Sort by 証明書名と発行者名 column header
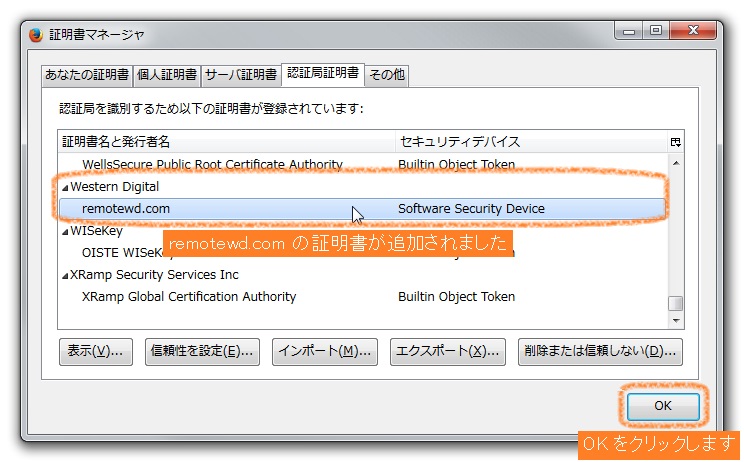This screenshot has width=744, height=462. point(227,142)
